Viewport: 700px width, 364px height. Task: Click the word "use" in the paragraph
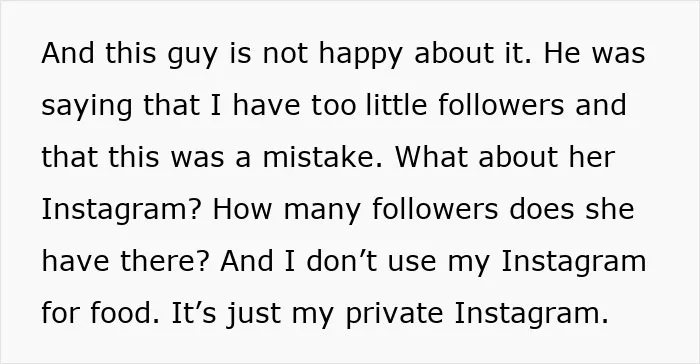point(412,263)
